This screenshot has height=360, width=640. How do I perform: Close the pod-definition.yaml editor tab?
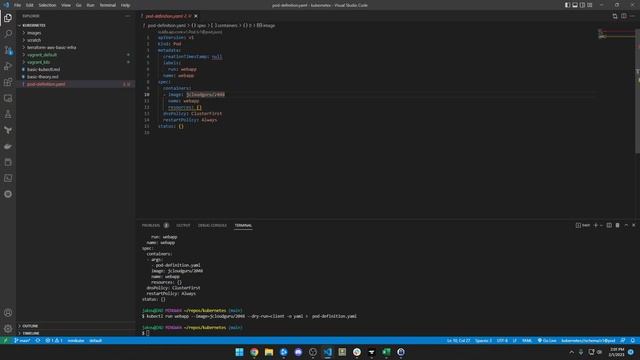pyautogui.click(x=196, y=16)
